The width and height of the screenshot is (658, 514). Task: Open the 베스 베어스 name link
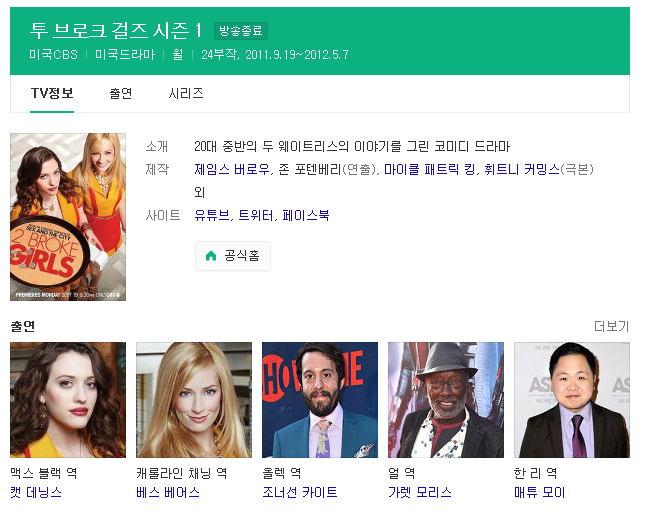coord(168,492)
